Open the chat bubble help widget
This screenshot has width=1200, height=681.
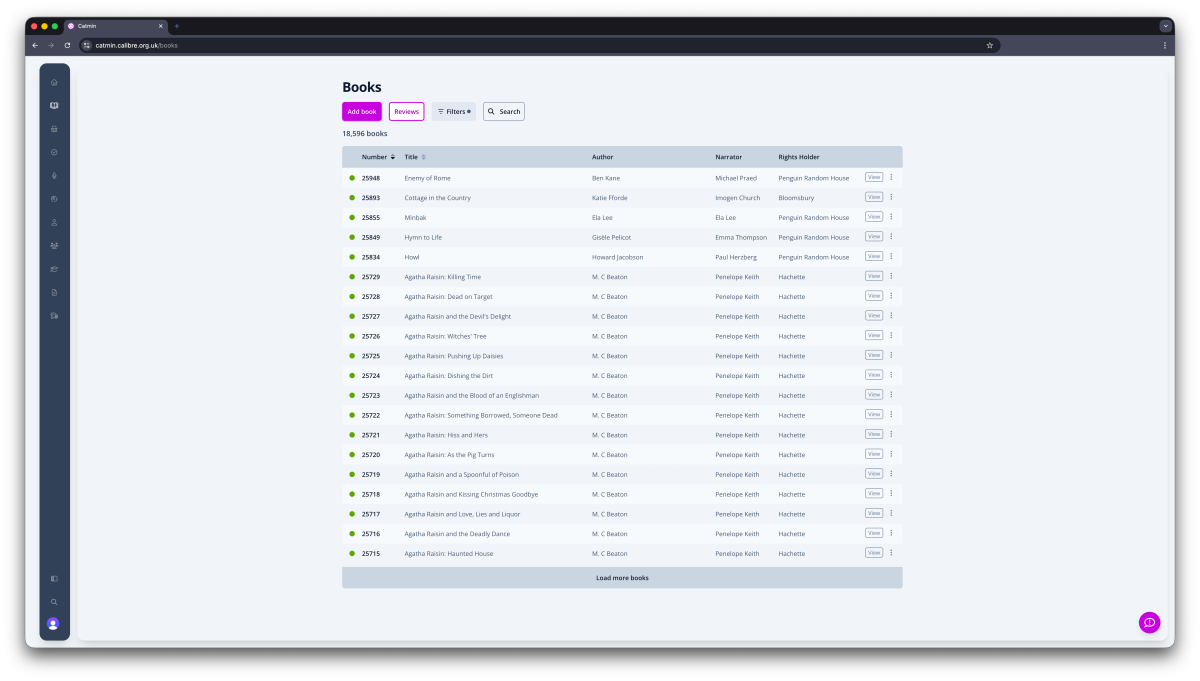click(x=1149, y=622)
